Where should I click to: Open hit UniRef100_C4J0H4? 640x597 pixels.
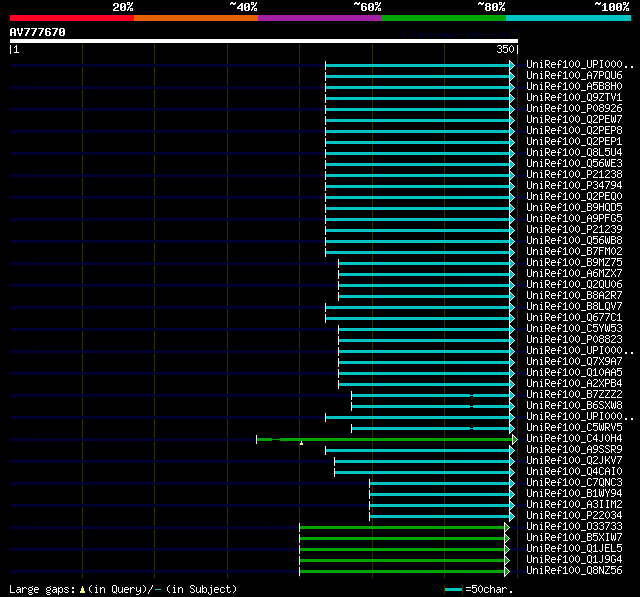(574, 439)
